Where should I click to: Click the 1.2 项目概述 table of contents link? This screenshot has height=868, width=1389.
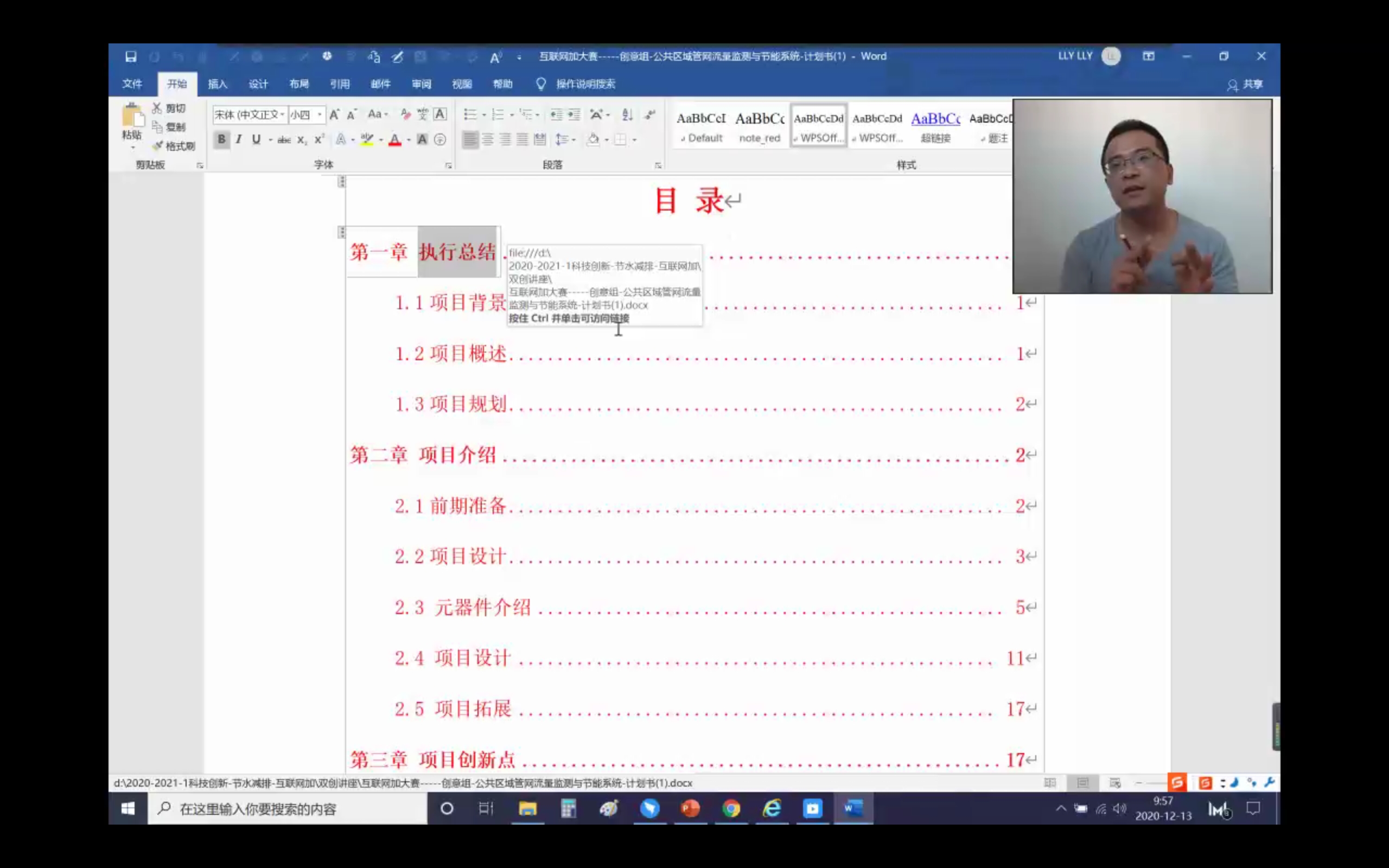[451, 354]
